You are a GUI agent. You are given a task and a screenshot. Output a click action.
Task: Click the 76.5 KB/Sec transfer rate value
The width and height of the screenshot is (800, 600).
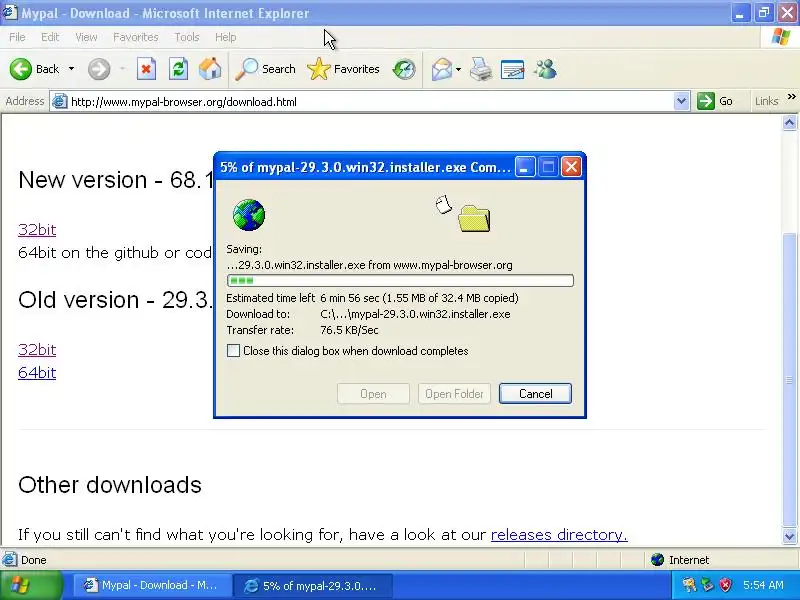coord(349,330)
